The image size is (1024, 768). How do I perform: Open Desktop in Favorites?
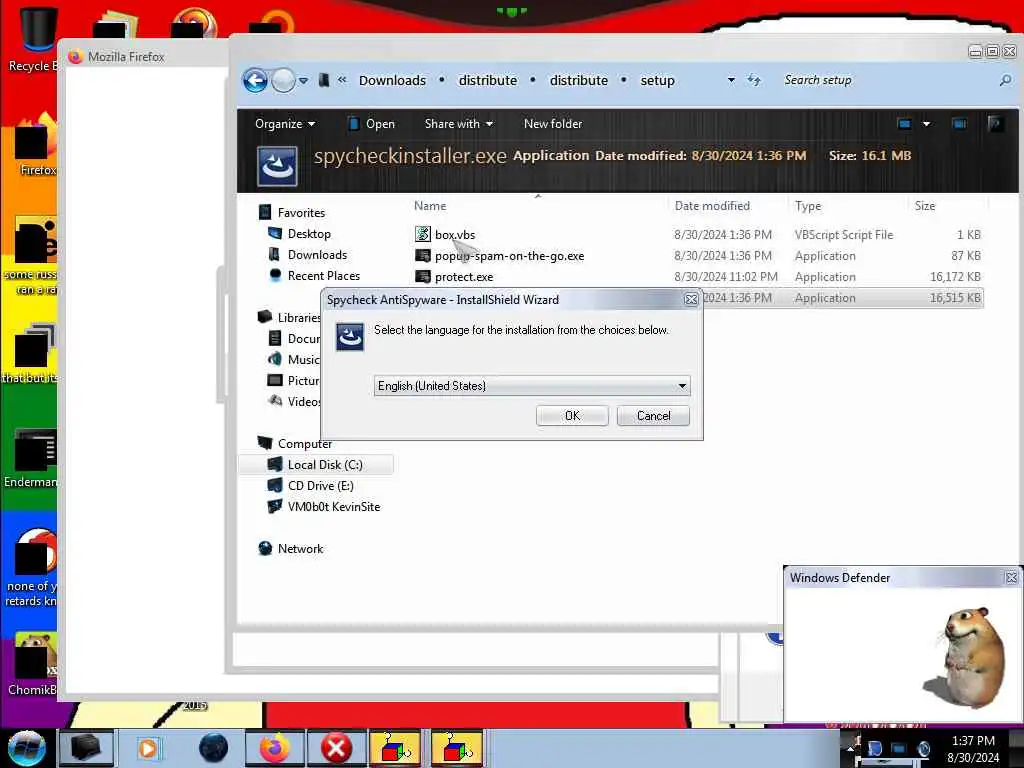[x=309, y=233]
